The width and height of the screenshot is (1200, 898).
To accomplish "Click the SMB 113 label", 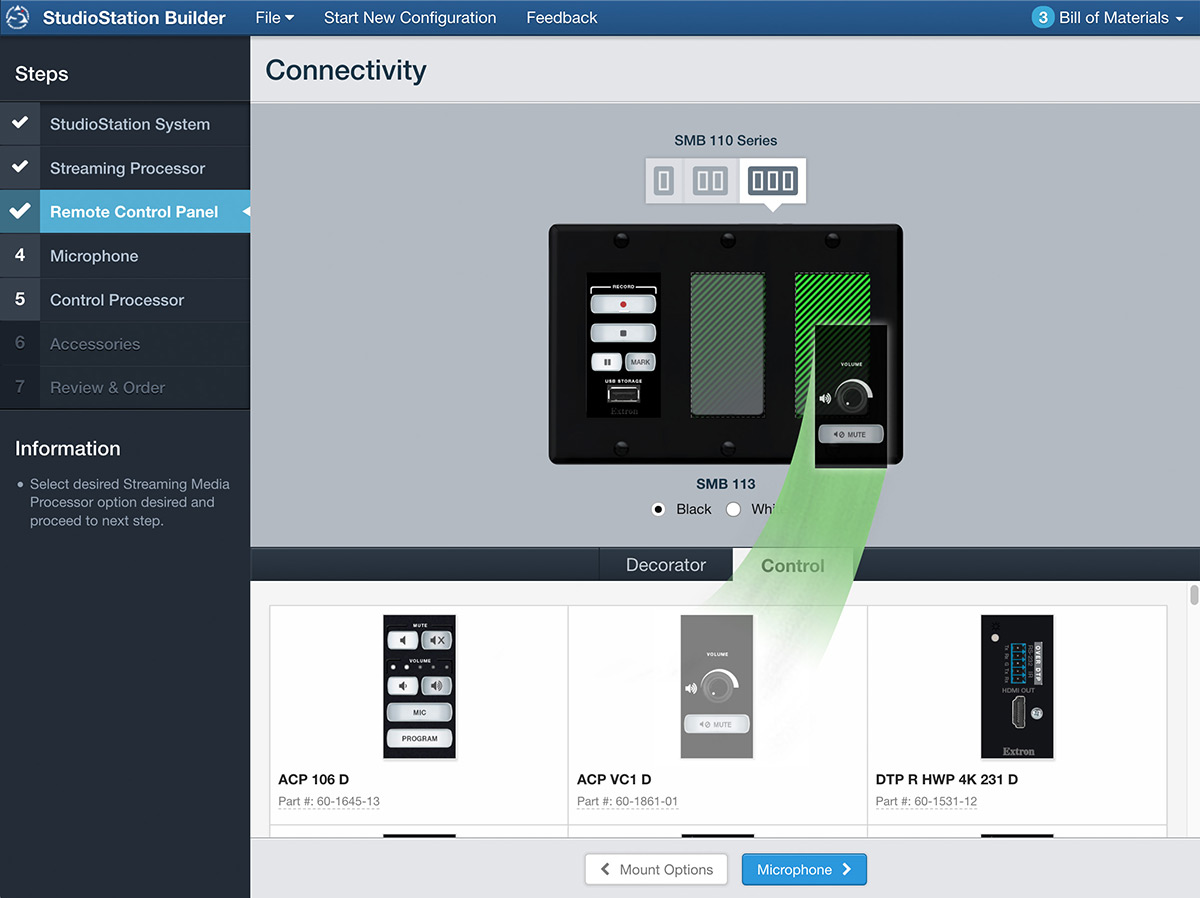I will 726,484.
